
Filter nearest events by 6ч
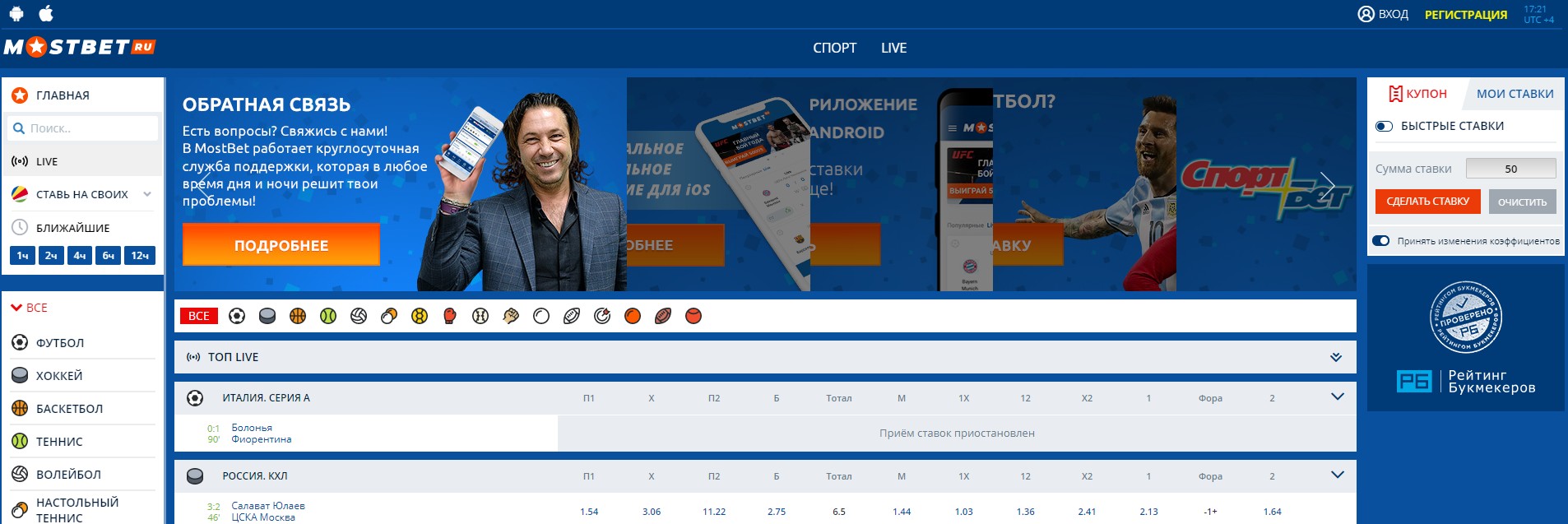[108, 256]
